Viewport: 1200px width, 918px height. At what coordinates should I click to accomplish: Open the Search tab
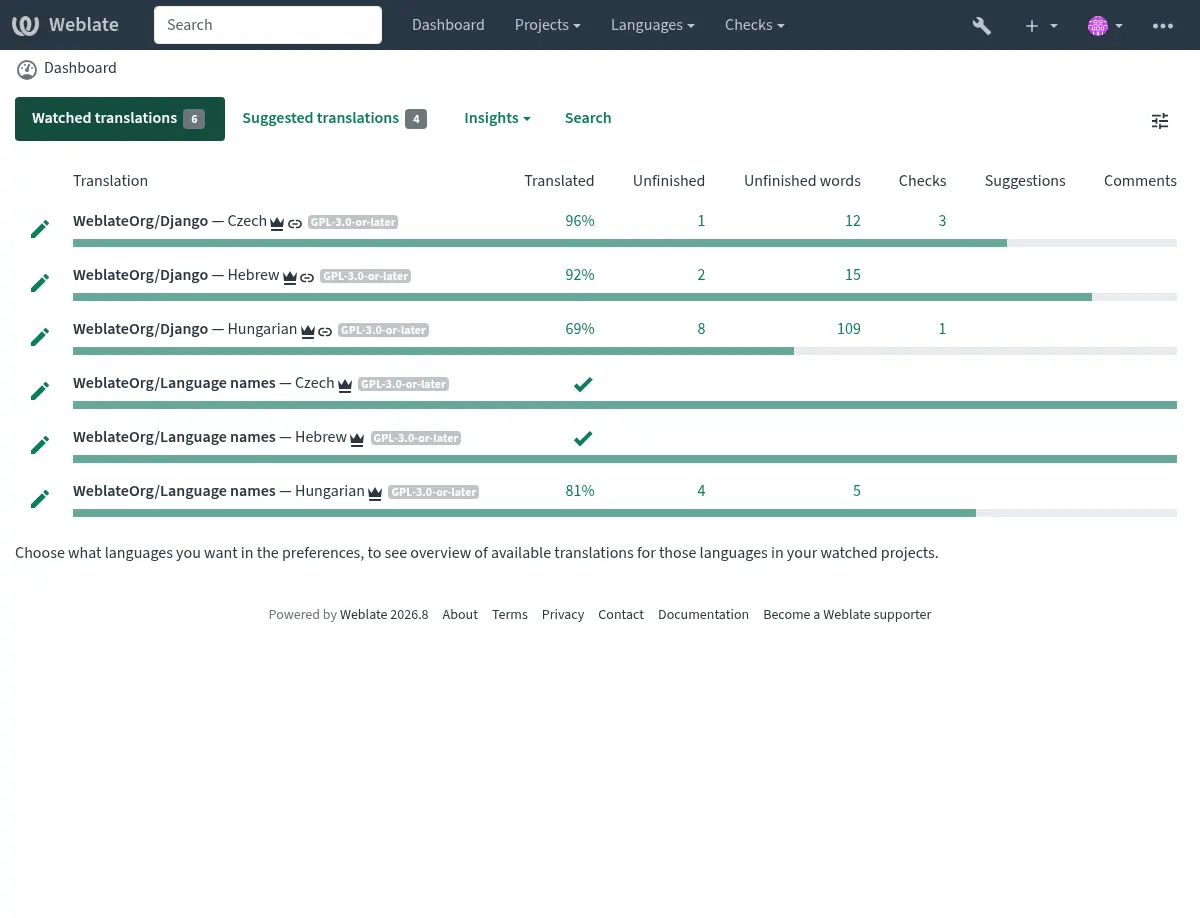click(x=588, y=118)
